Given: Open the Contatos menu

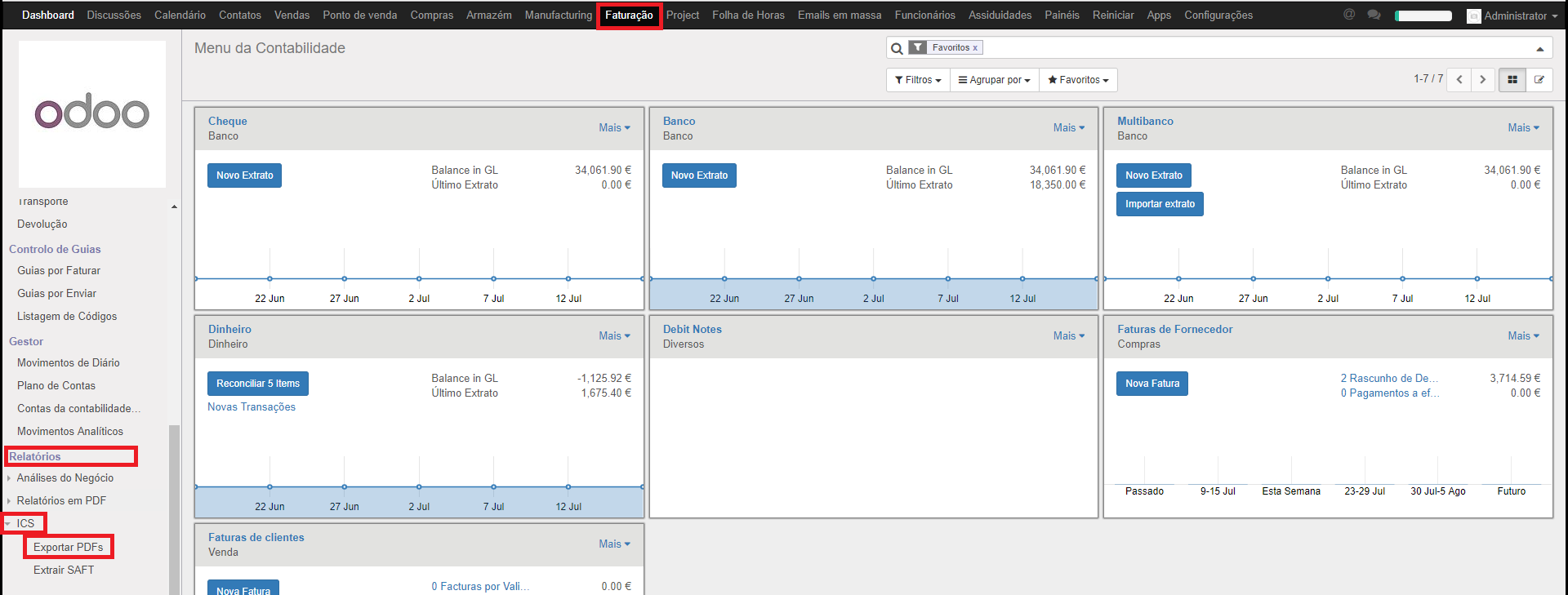Looking at the screenshot, I should click(x=240, y=15).
